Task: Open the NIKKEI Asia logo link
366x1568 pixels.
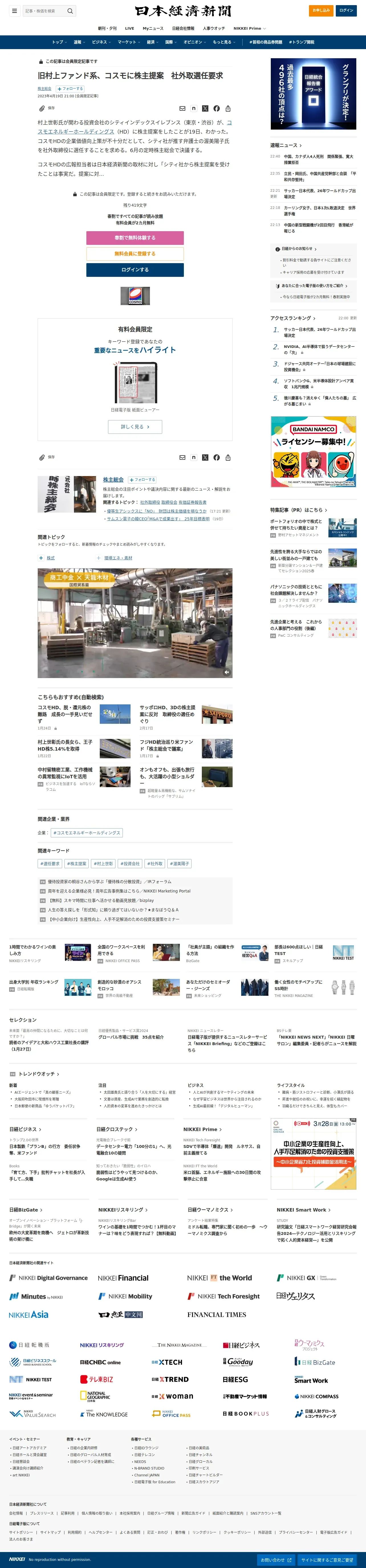Action: (29, 1315)
